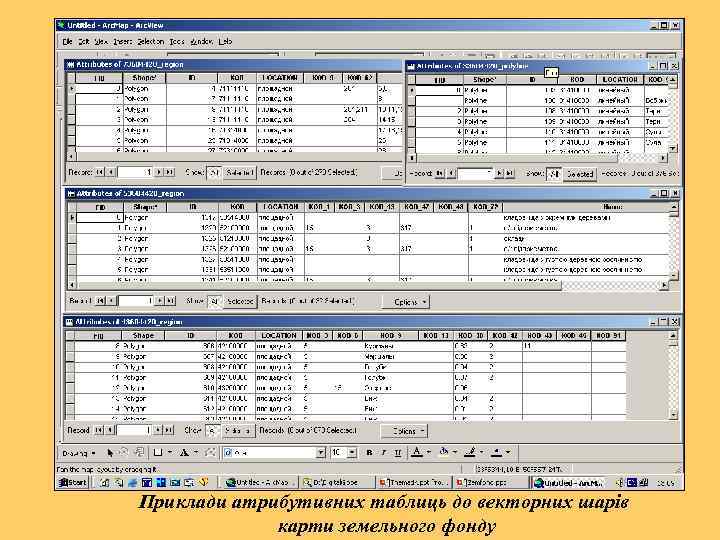Viewport: 720px width, 540px height.
Task: Select the New Rectangle drawing tool
Action: pyautogui.click(x=158, y=453)
